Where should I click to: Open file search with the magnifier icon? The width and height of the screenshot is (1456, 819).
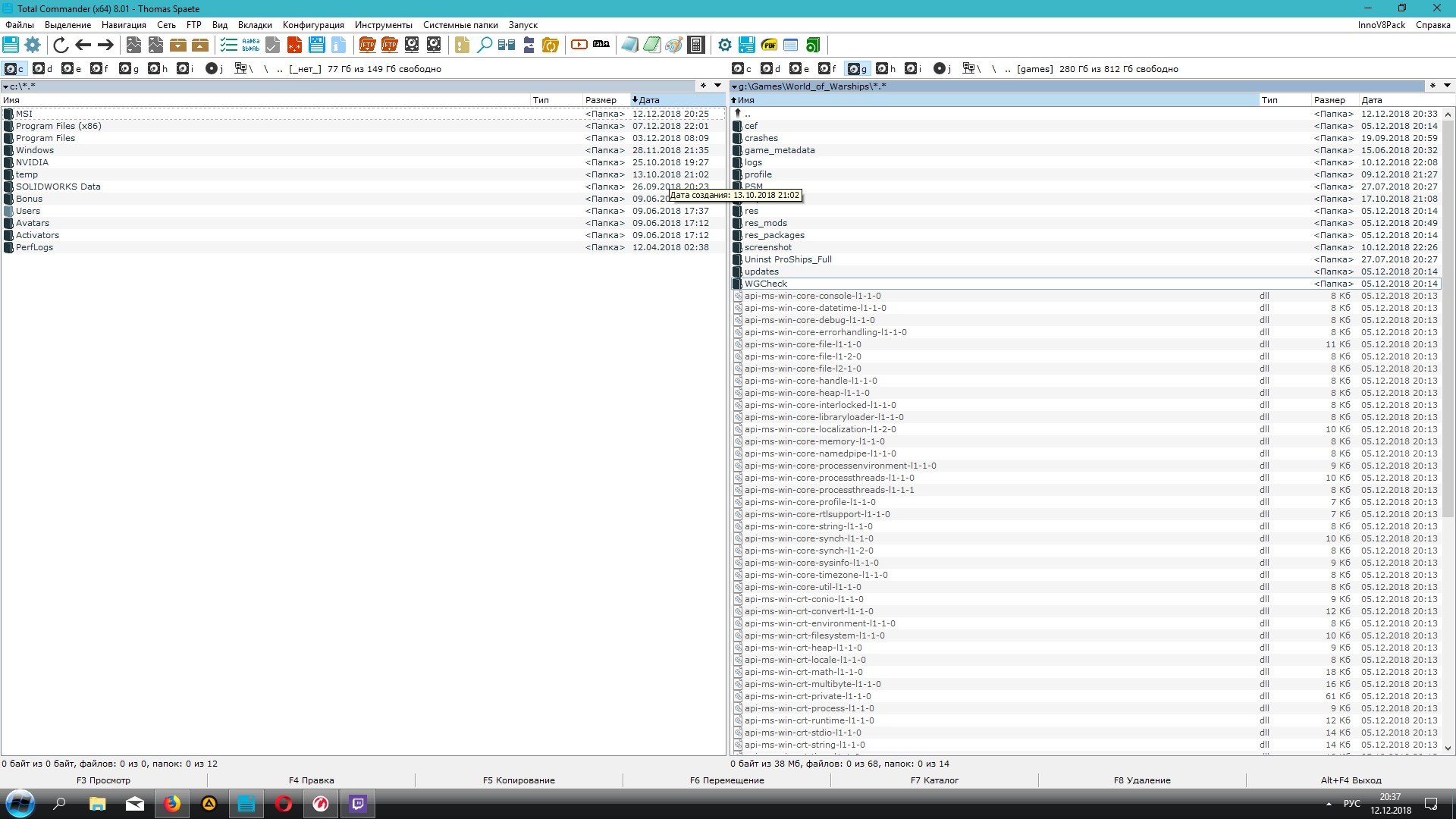(x=484, y=45)
